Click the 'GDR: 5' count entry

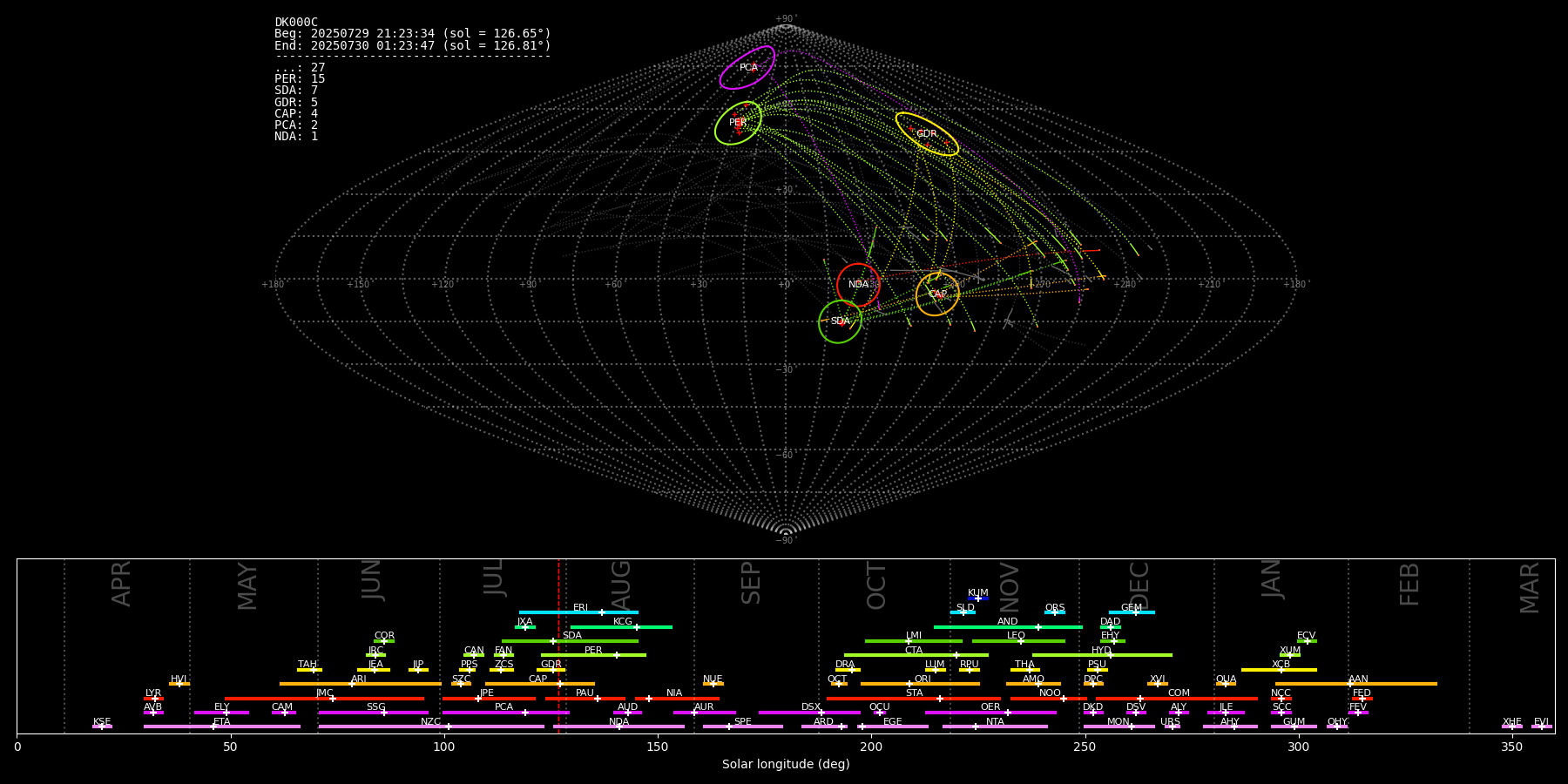click(x=296, y=102)
